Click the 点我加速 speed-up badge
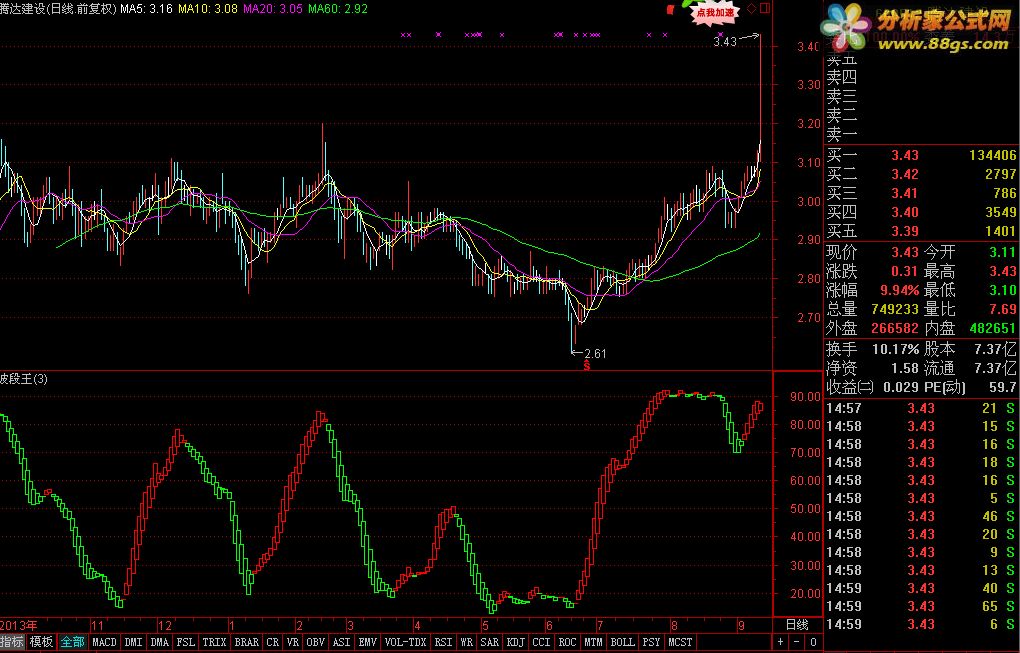The height and width of the screenshot is (653, 1020). (x=714, y=12)
